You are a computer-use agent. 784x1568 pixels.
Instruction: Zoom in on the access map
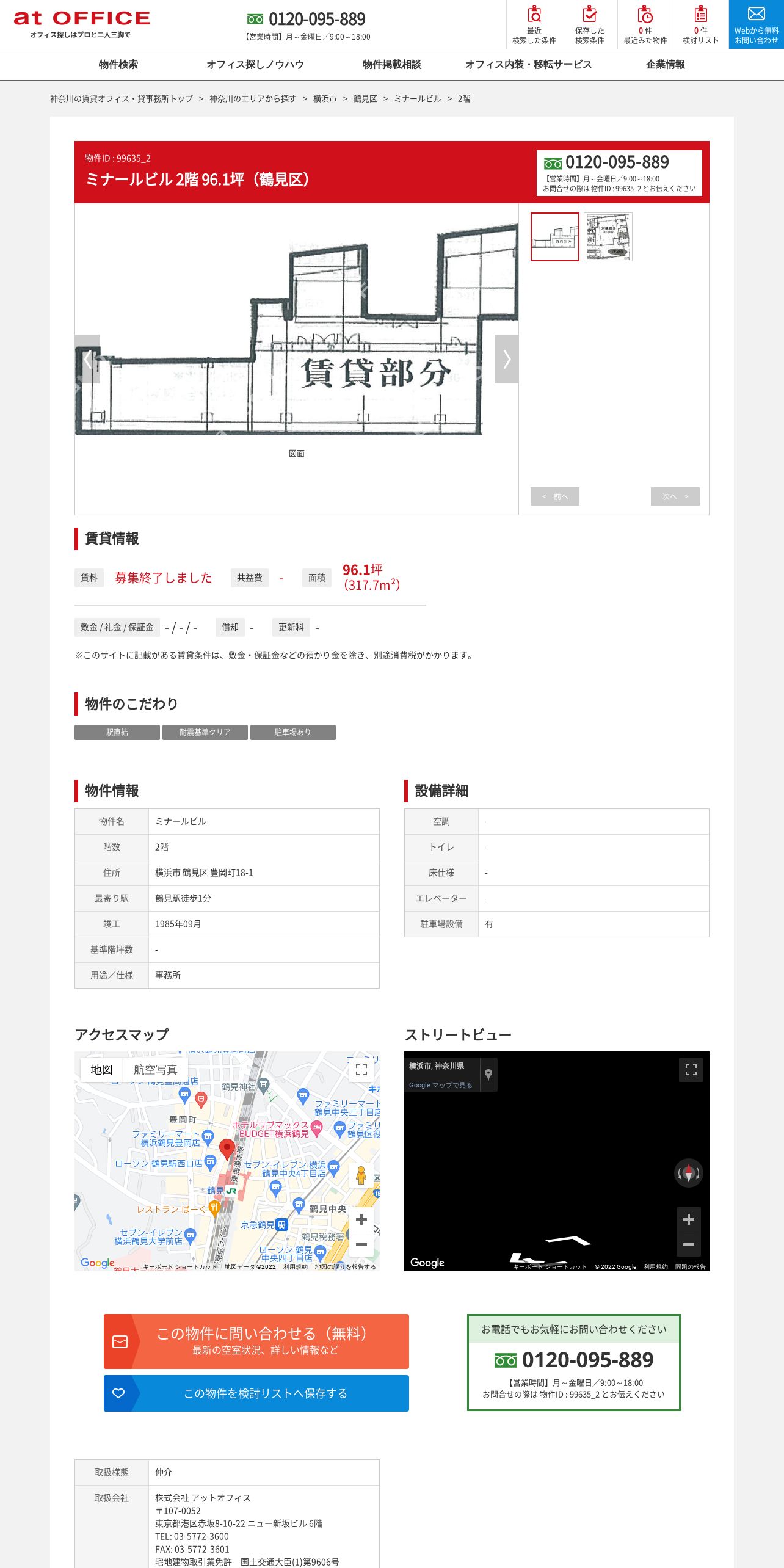[x=361, y=1219]
